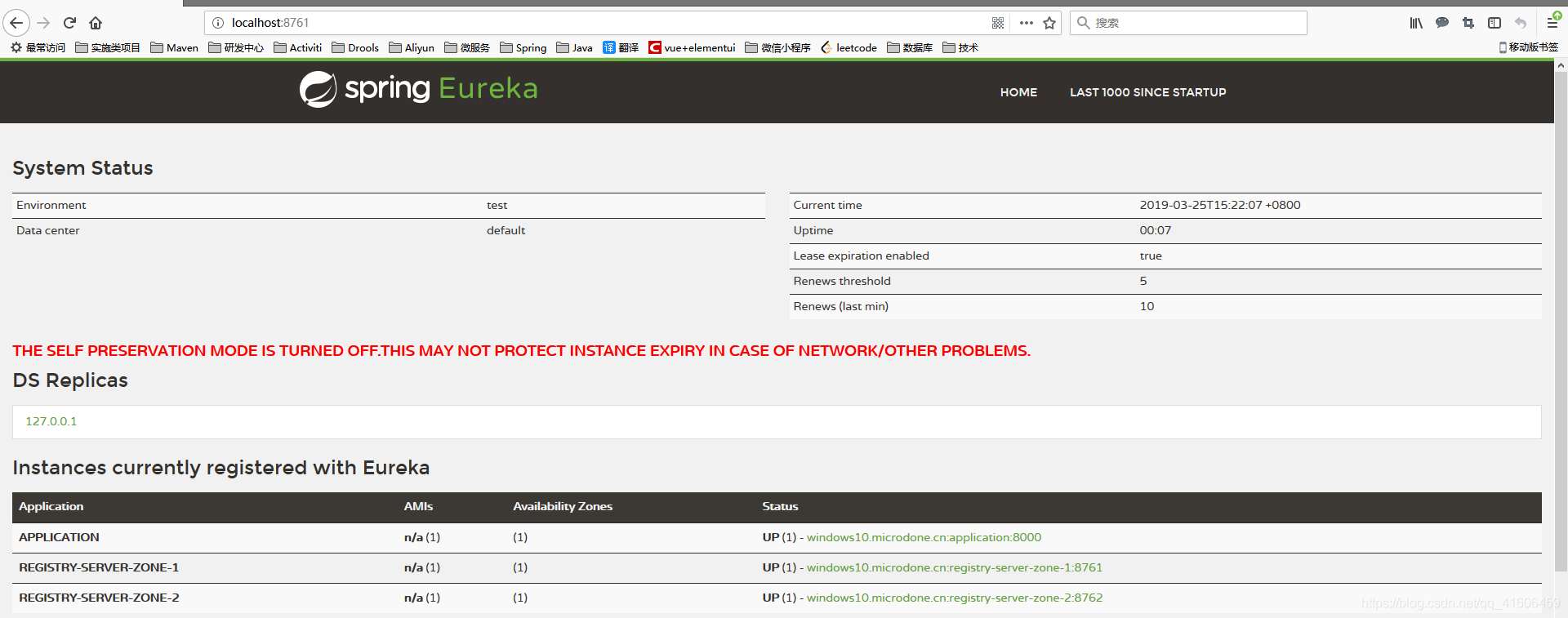The height and width of the screenshot is (618, 1568).
Task: Show site information for localhost
Action: coord(218,23)
